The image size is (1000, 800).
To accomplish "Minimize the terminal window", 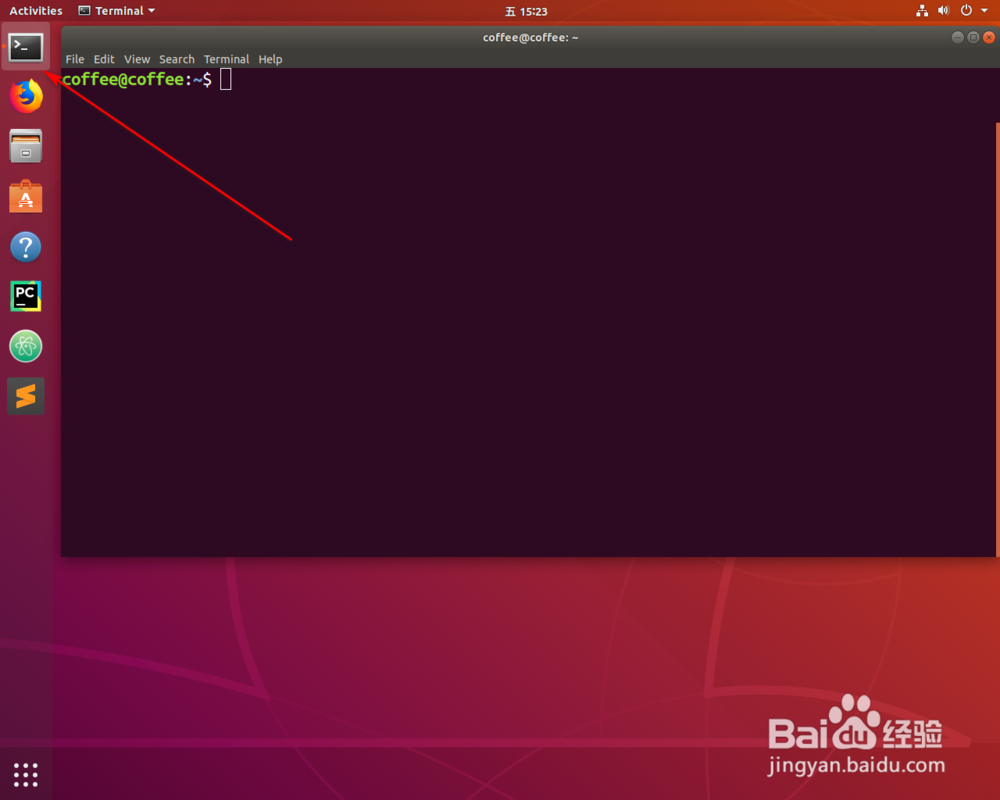I will [957, 38].
